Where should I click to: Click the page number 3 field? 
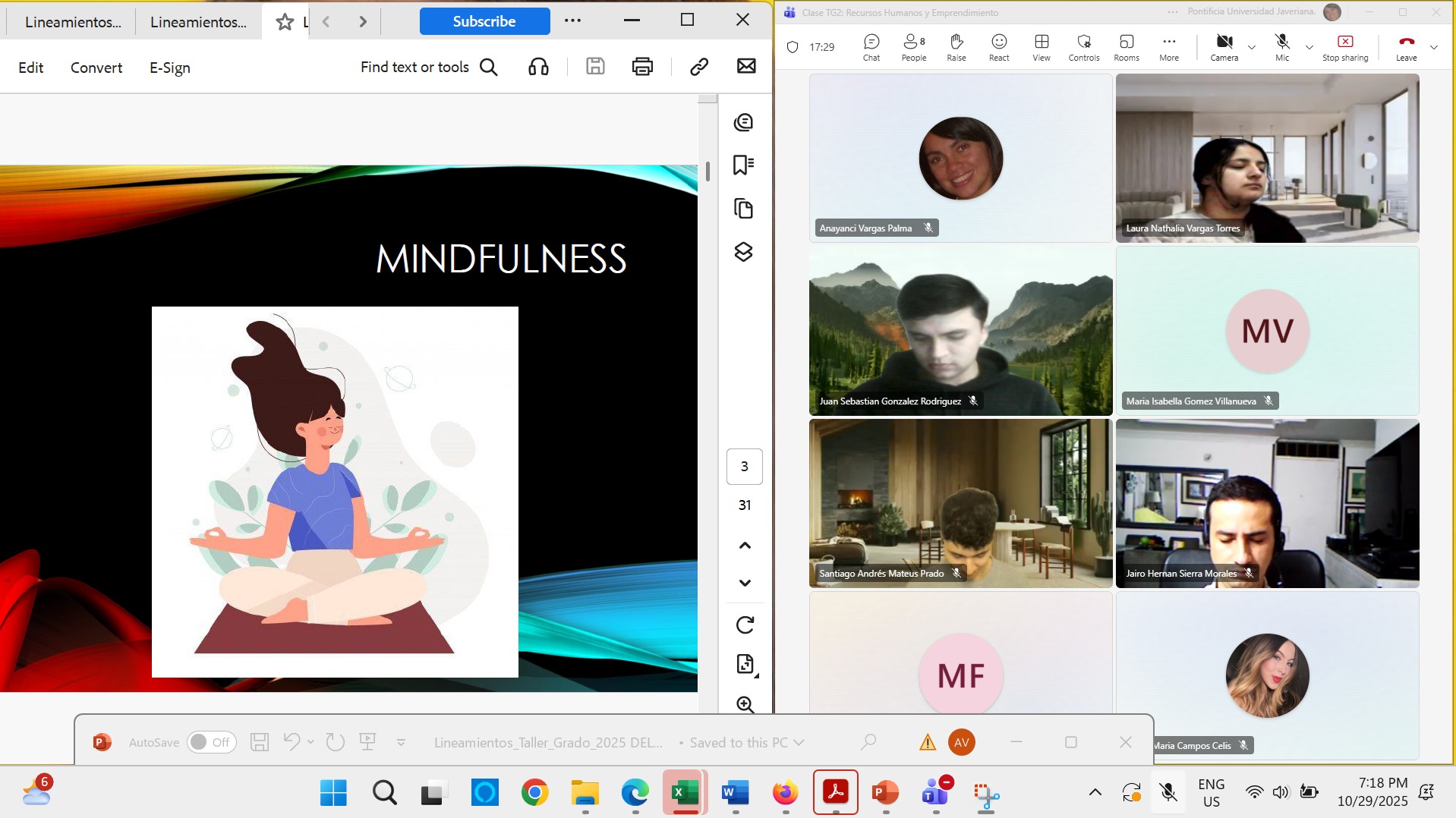click(744, 467)
